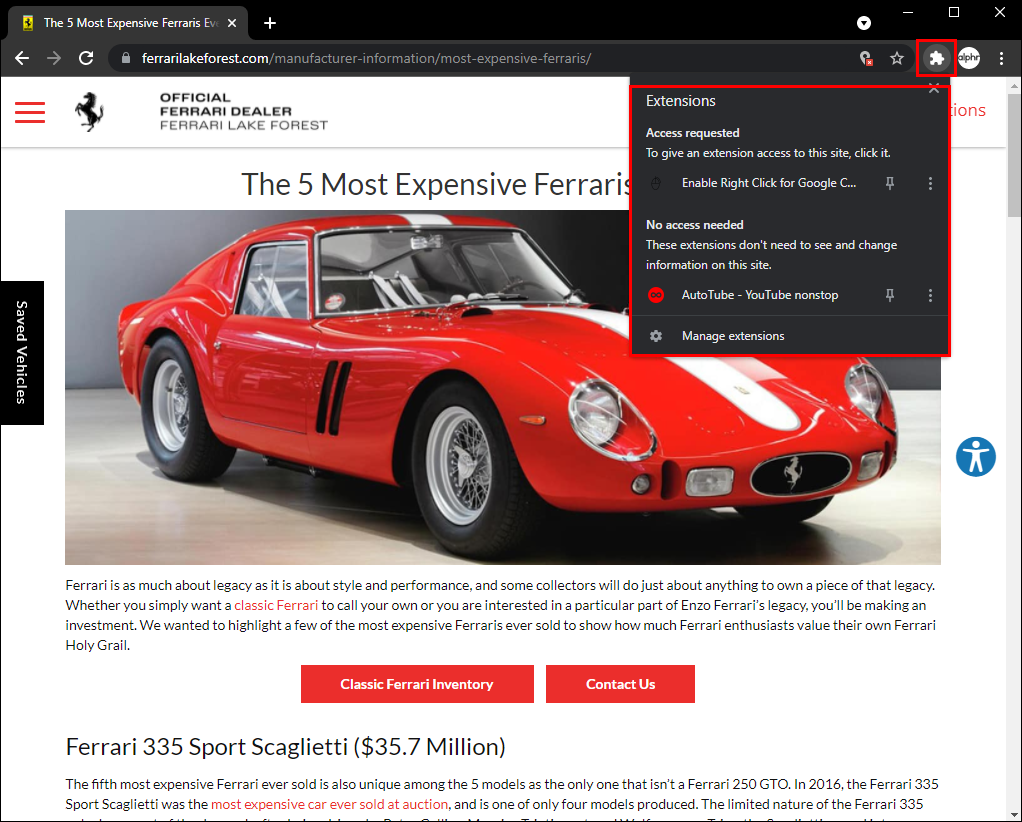
Task: Pin the Enable Right Click extension
Action: [890, 183]
